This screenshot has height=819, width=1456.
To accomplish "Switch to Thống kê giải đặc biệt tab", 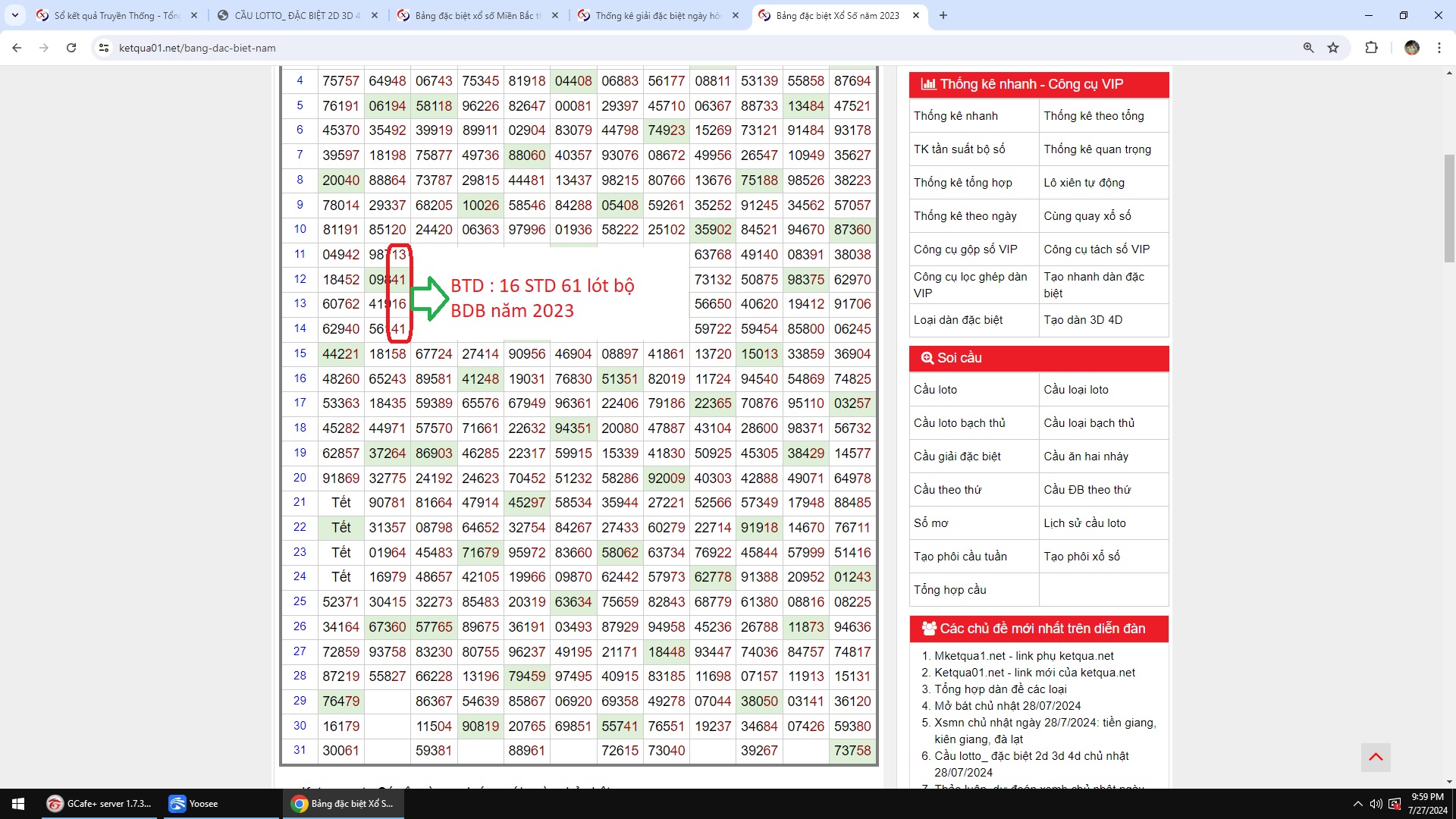I will tap(657, 15).
